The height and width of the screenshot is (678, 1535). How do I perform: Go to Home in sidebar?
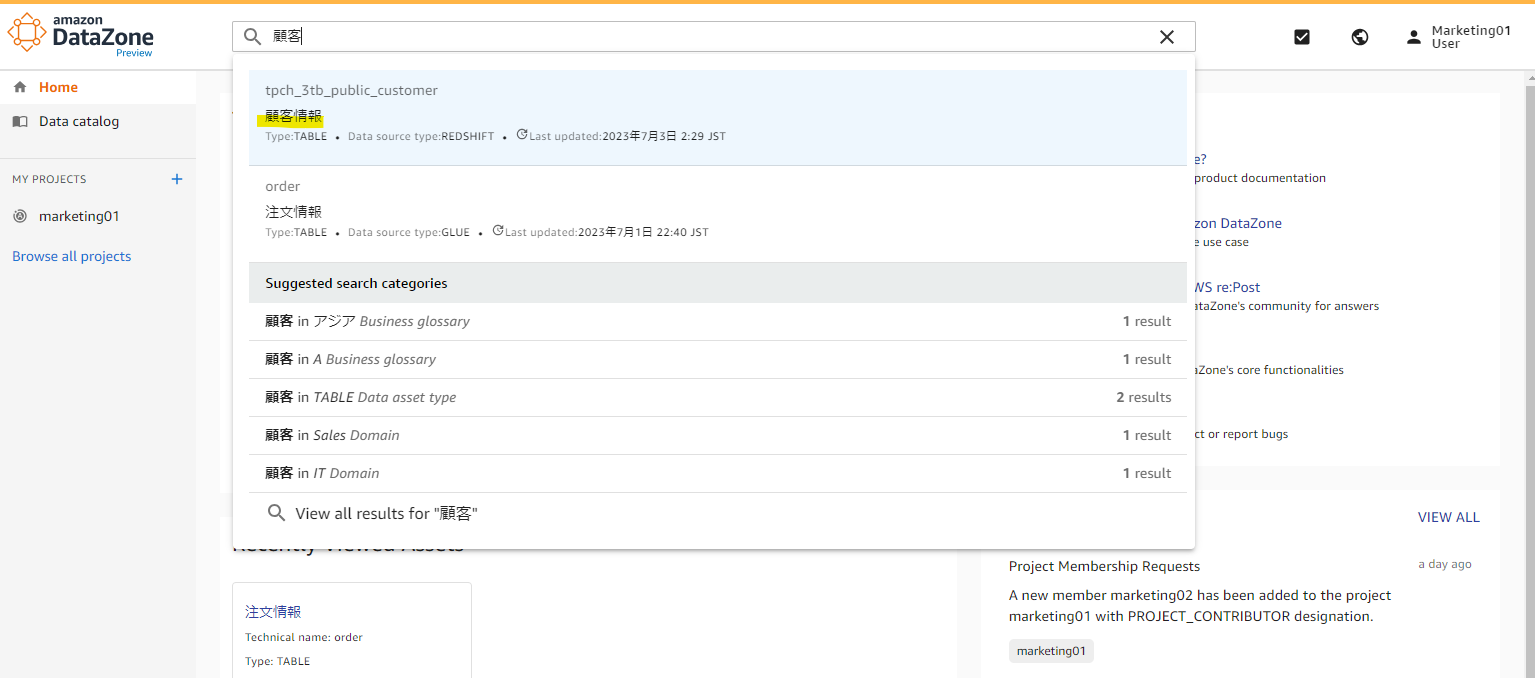(98, 87)
